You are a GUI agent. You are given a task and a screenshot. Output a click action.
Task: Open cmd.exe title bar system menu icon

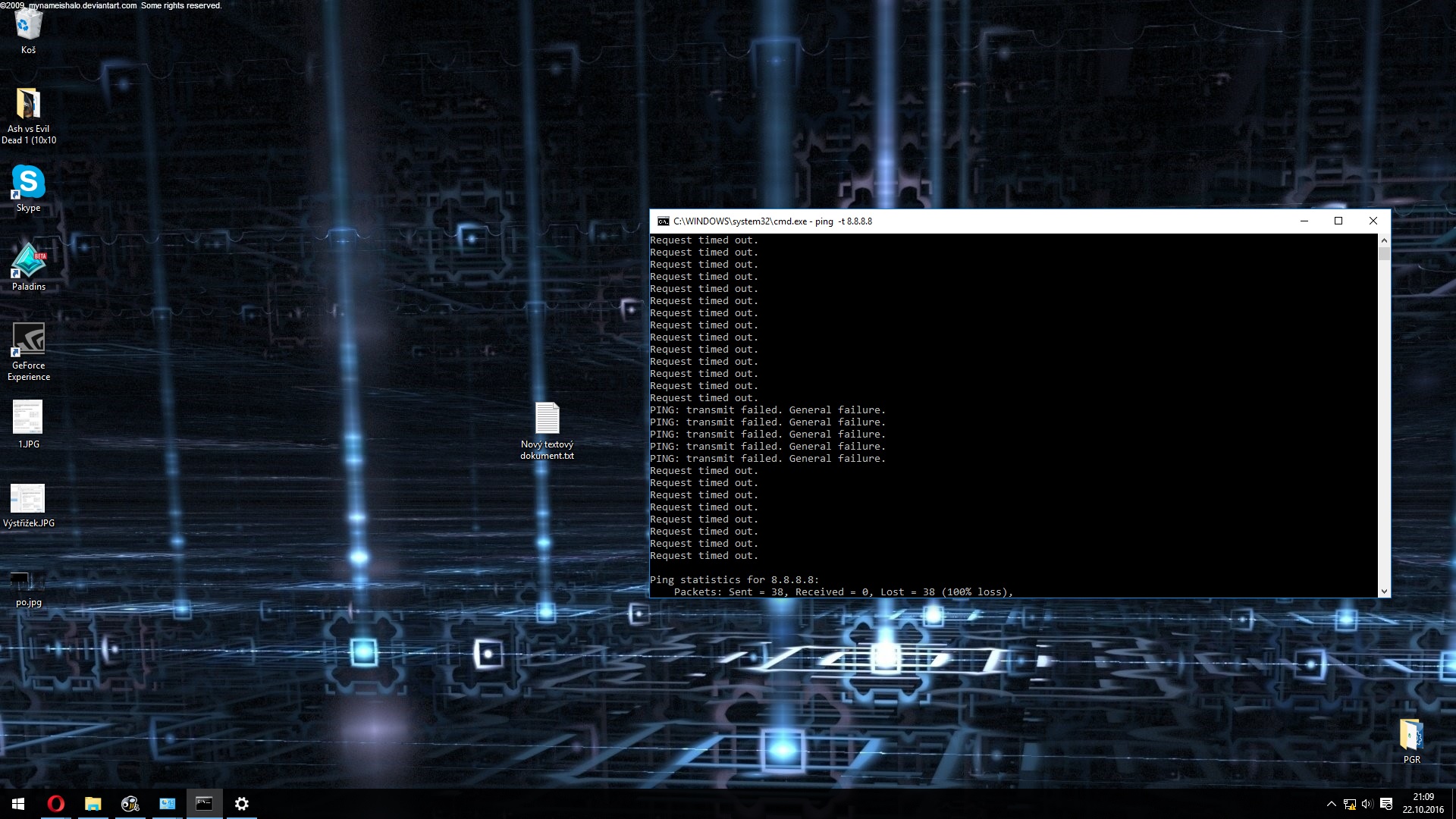663,221
